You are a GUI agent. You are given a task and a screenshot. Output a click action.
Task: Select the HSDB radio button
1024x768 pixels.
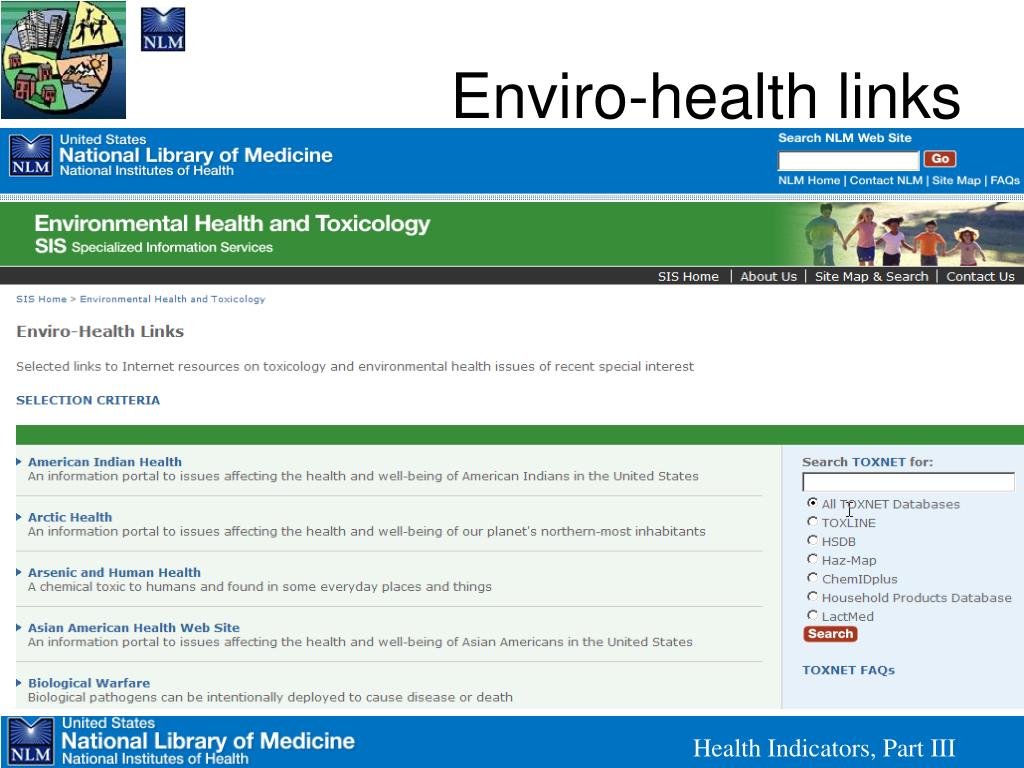coord(812,541)
